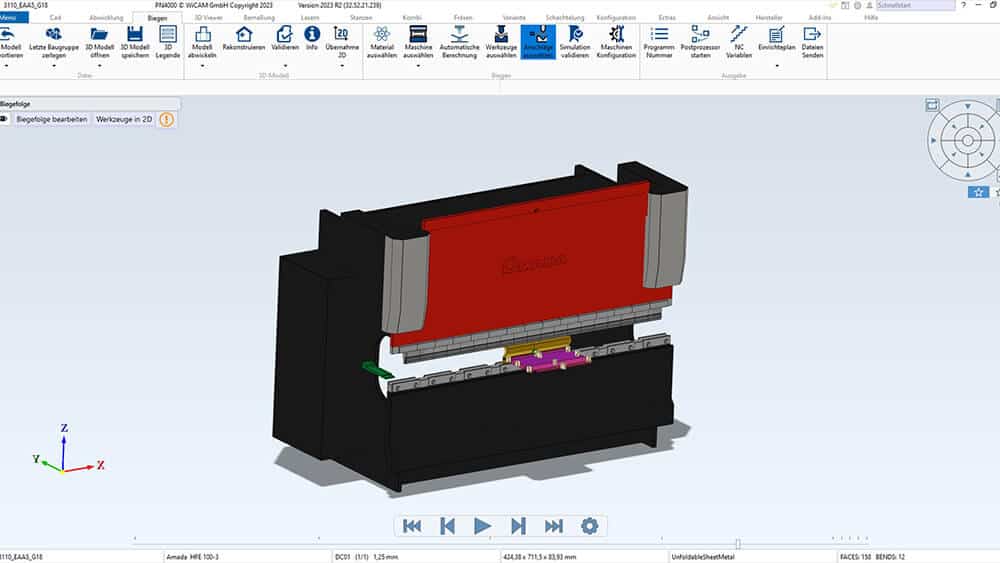Open the model Info icon
Screen dimensions: 1000x563
click(311, 36)
